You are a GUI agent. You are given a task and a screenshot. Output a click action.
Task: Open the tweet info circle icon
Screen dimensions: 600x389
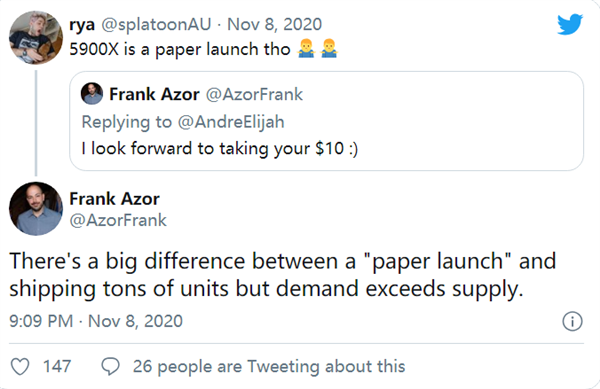[572, 321]
